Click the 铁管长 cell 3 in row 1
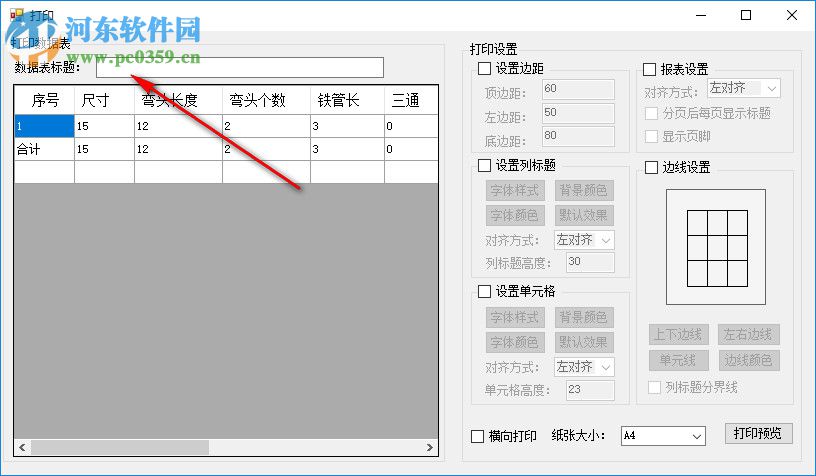 coord(348,126)
